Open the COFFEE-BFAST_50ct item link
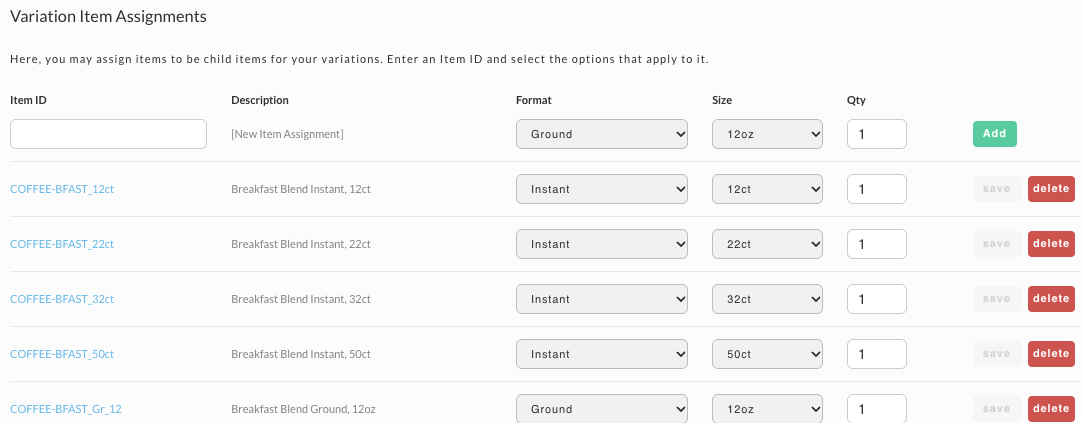The image size is (1082, 423). pyautogui.click(x=62, y=355)
